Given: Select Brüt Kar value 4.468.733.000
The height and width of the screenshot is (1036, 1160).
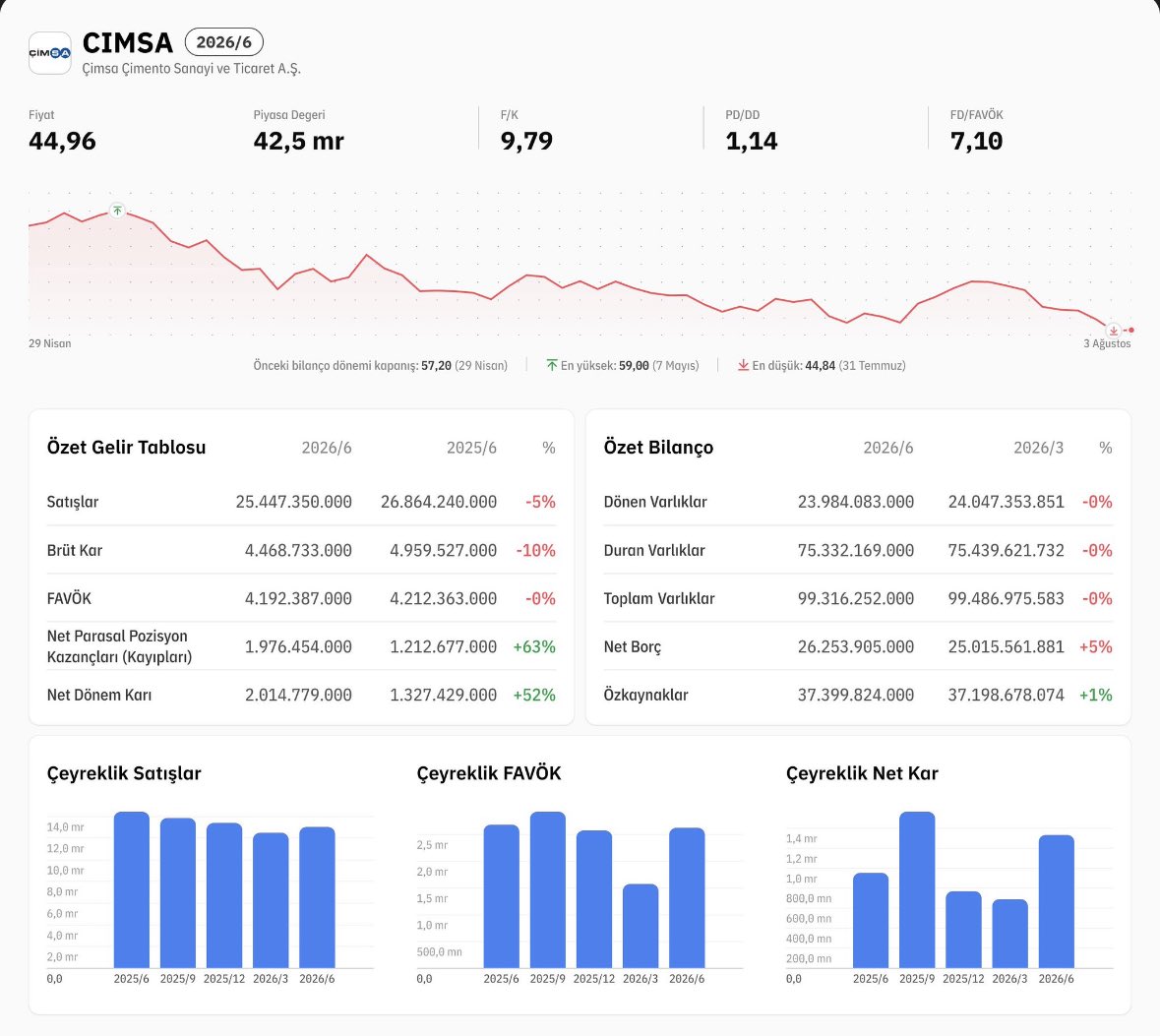Looking at the screenshot, I should pyautogui.click(x=298, y=550).
